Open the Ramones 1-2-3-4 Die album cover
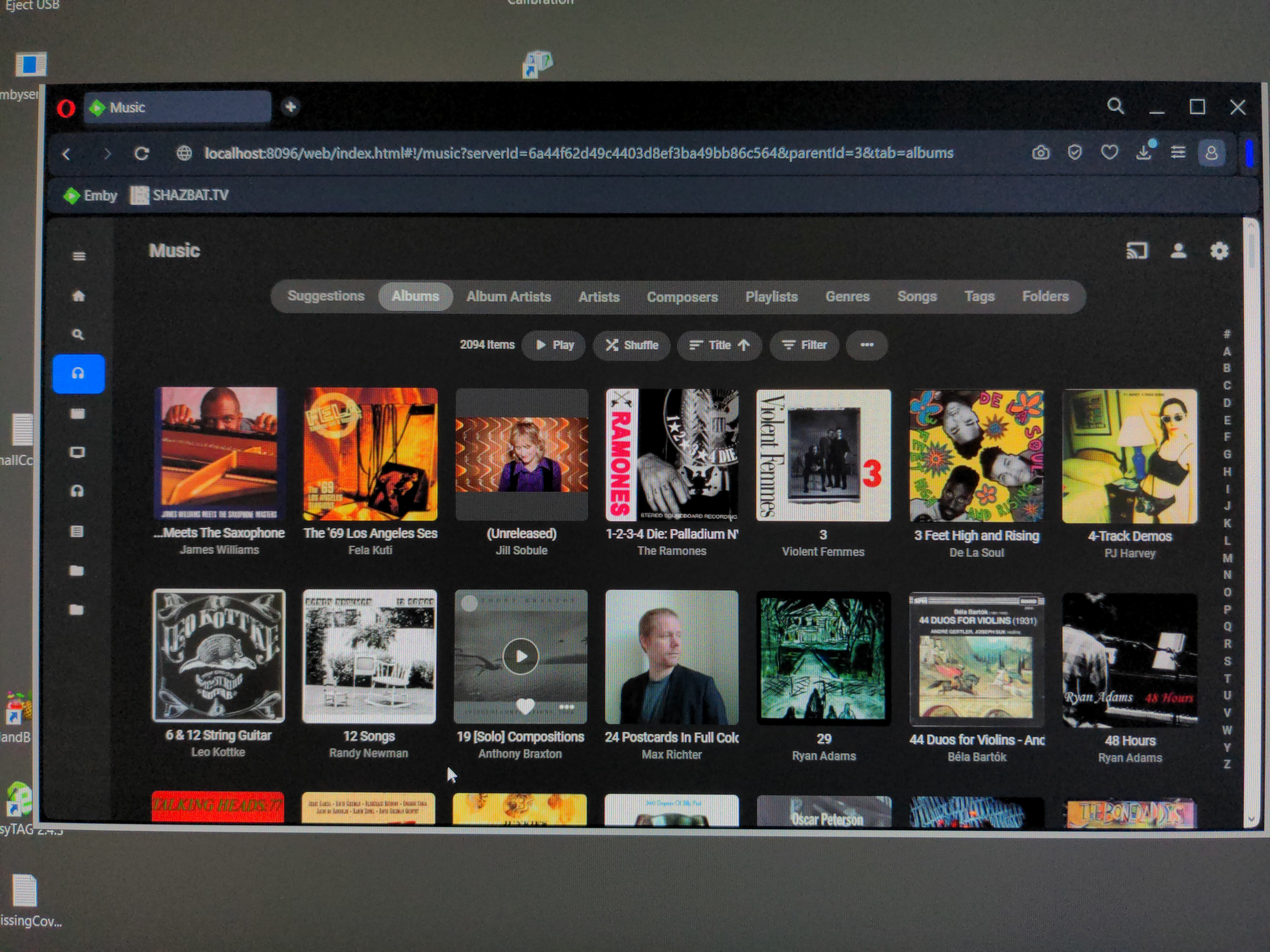 pos(672,455)
